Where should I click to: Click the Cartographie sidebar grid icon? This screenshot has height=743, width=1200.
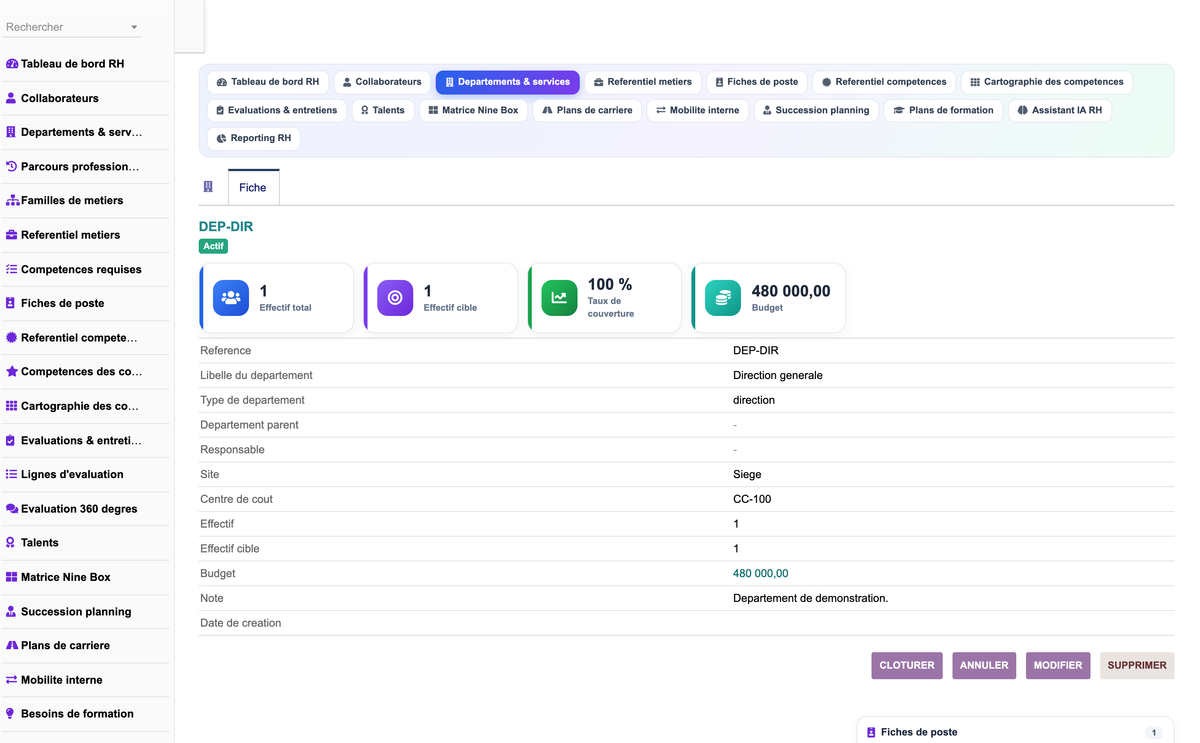12,406
